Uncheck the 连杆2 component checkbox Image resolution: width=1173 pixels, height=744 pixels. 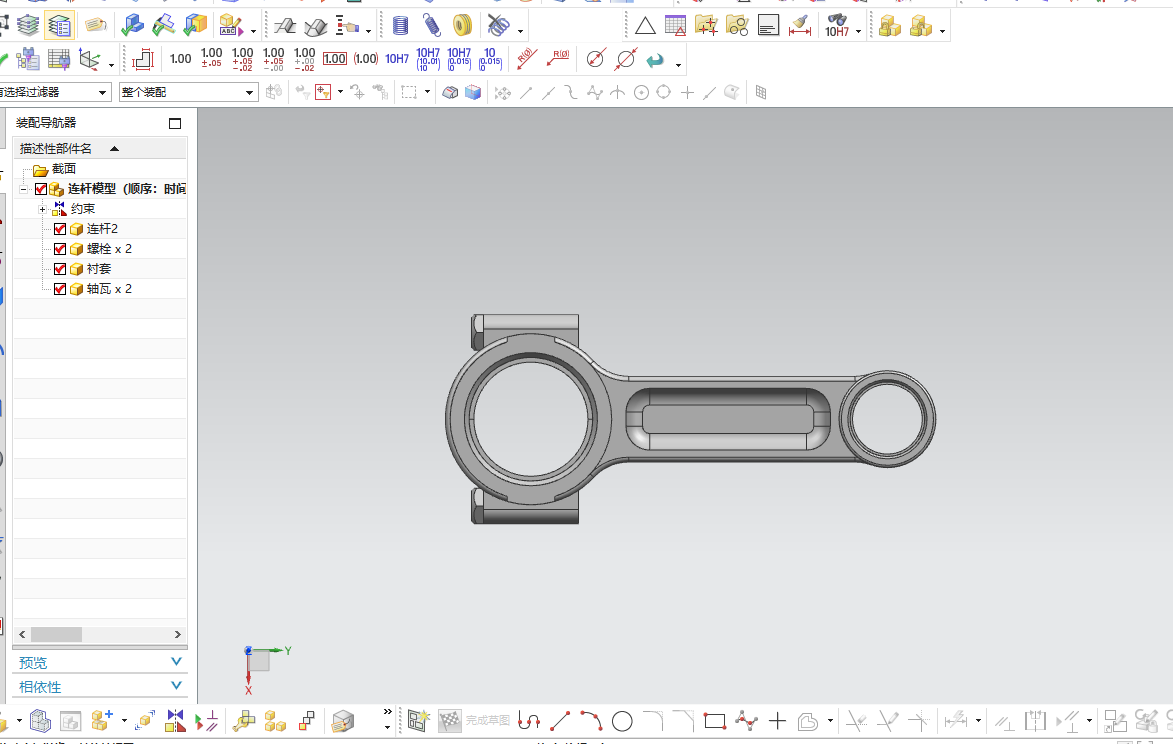click(x=60, y=229)
